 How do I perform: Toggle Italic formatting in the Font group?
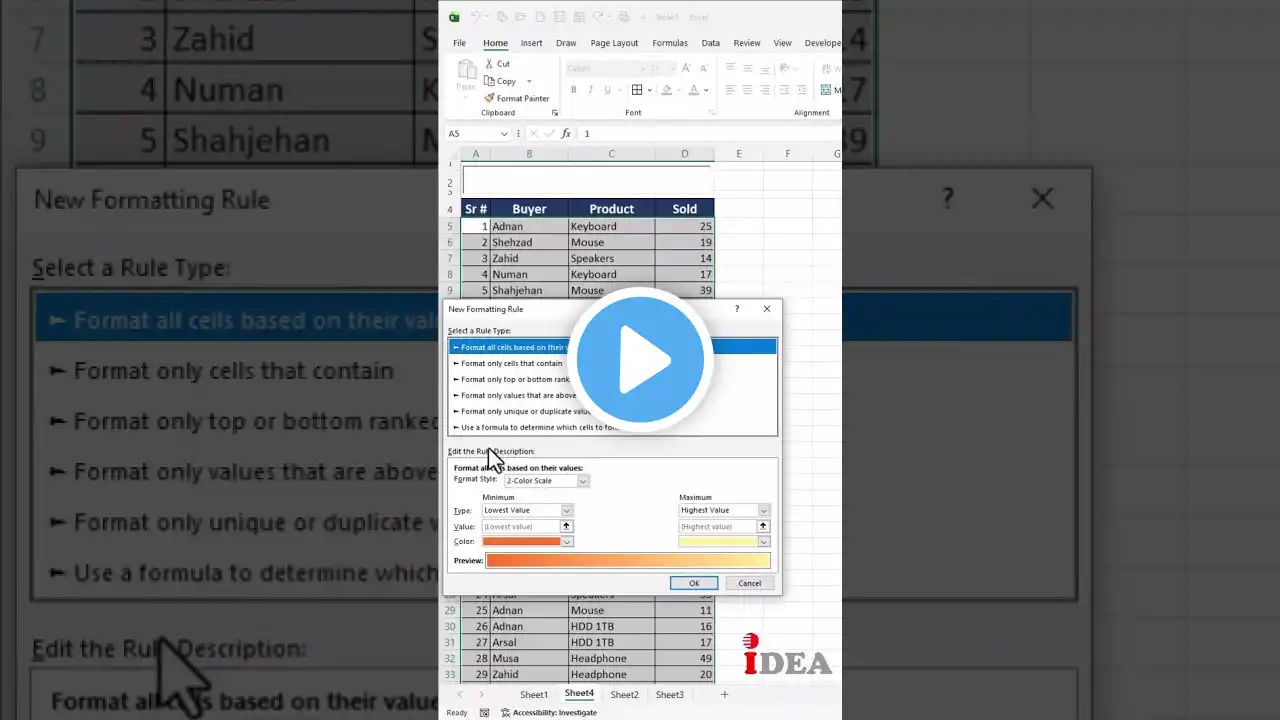590,90
